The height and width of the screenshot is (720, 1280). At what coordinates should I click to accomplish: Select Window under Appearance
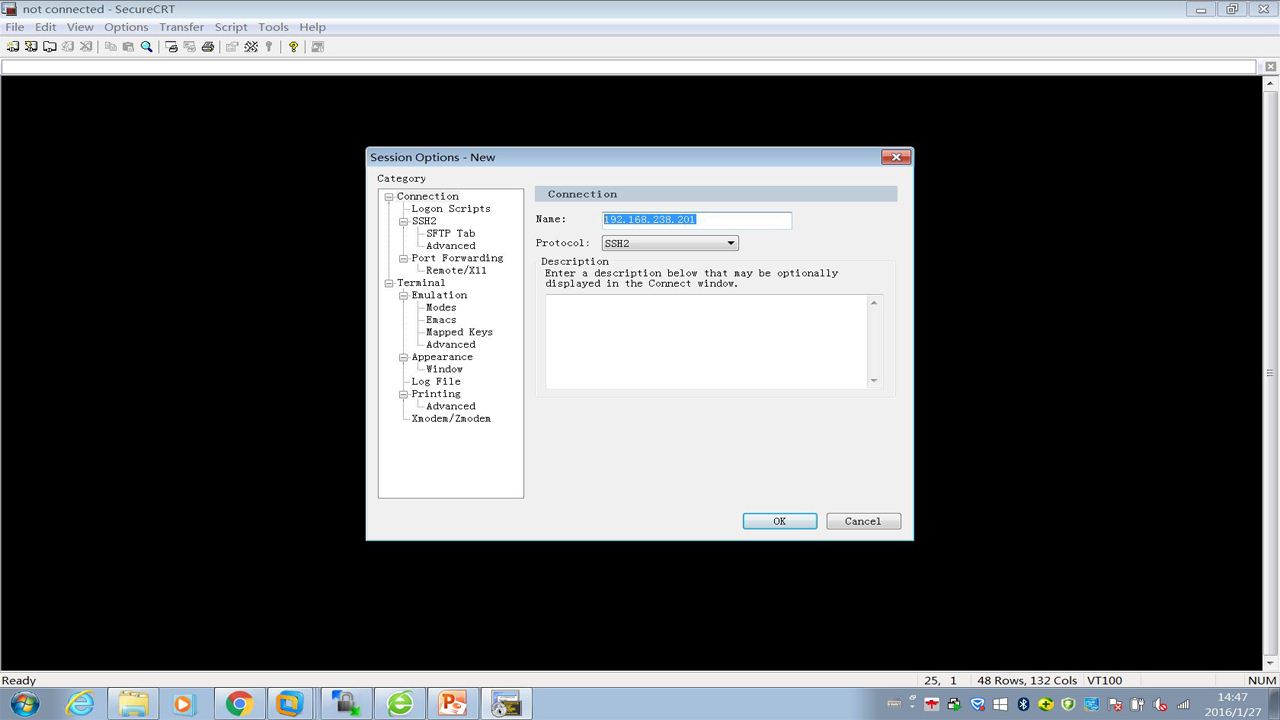444,369
